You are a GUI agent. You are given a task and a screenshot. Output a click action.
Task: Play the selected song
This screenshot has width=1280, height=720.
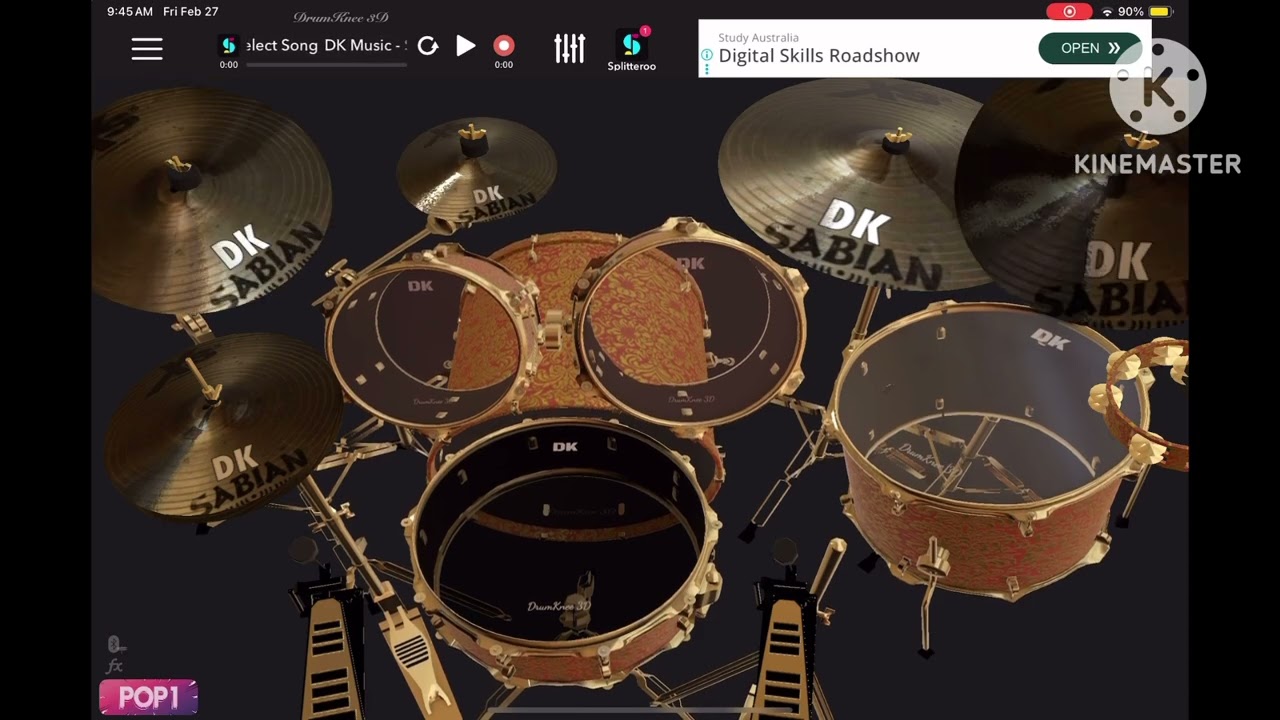tap(466, 45)
